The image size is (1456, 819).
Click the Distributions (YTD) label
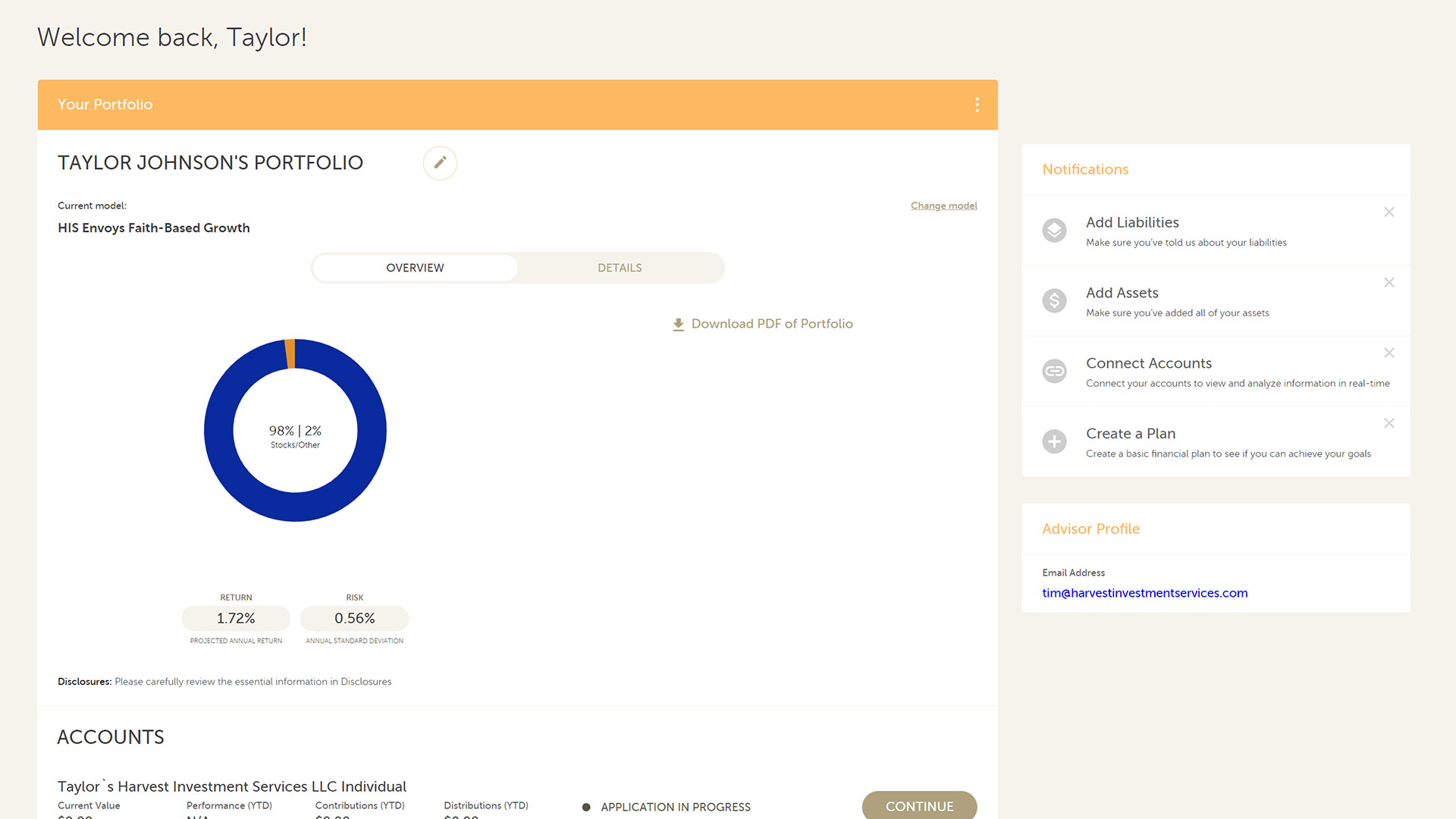click(486, 805)
